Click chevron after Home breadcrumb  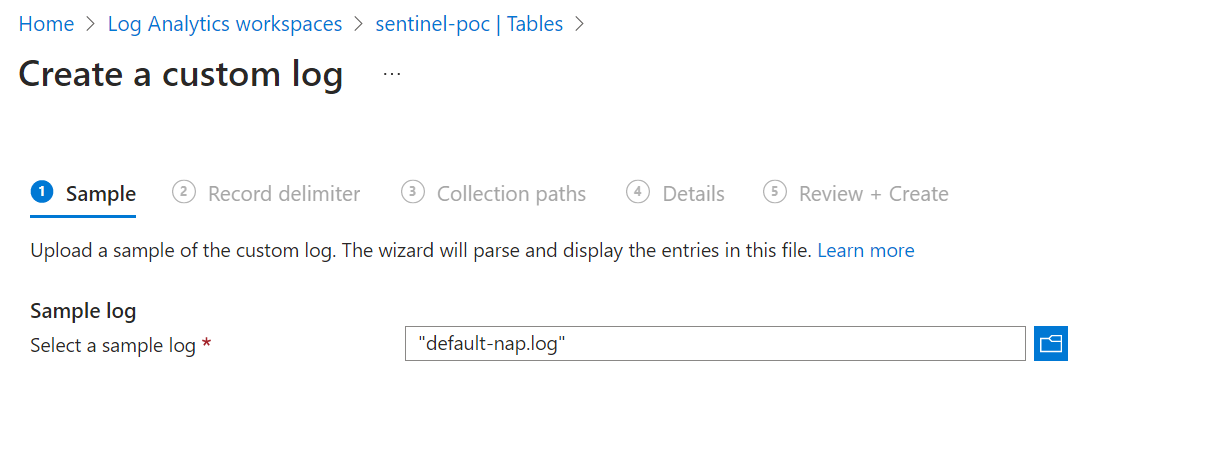coord(91,24)
